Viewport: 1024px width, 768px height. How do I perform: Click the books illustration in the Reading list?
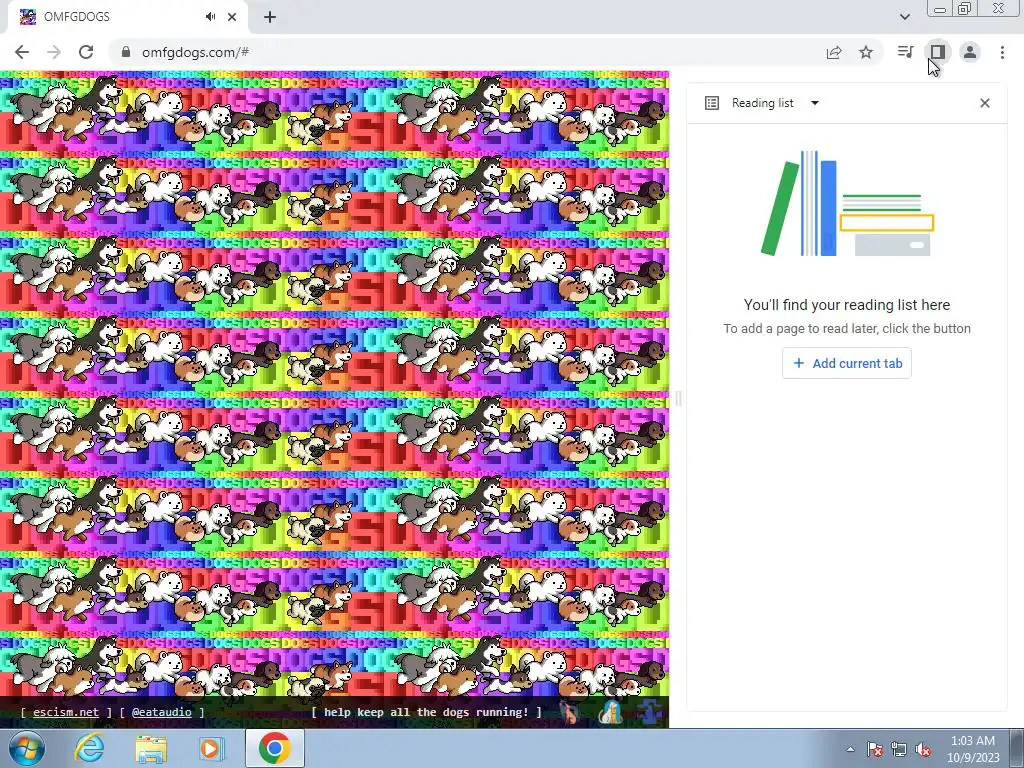click(847, 203)
